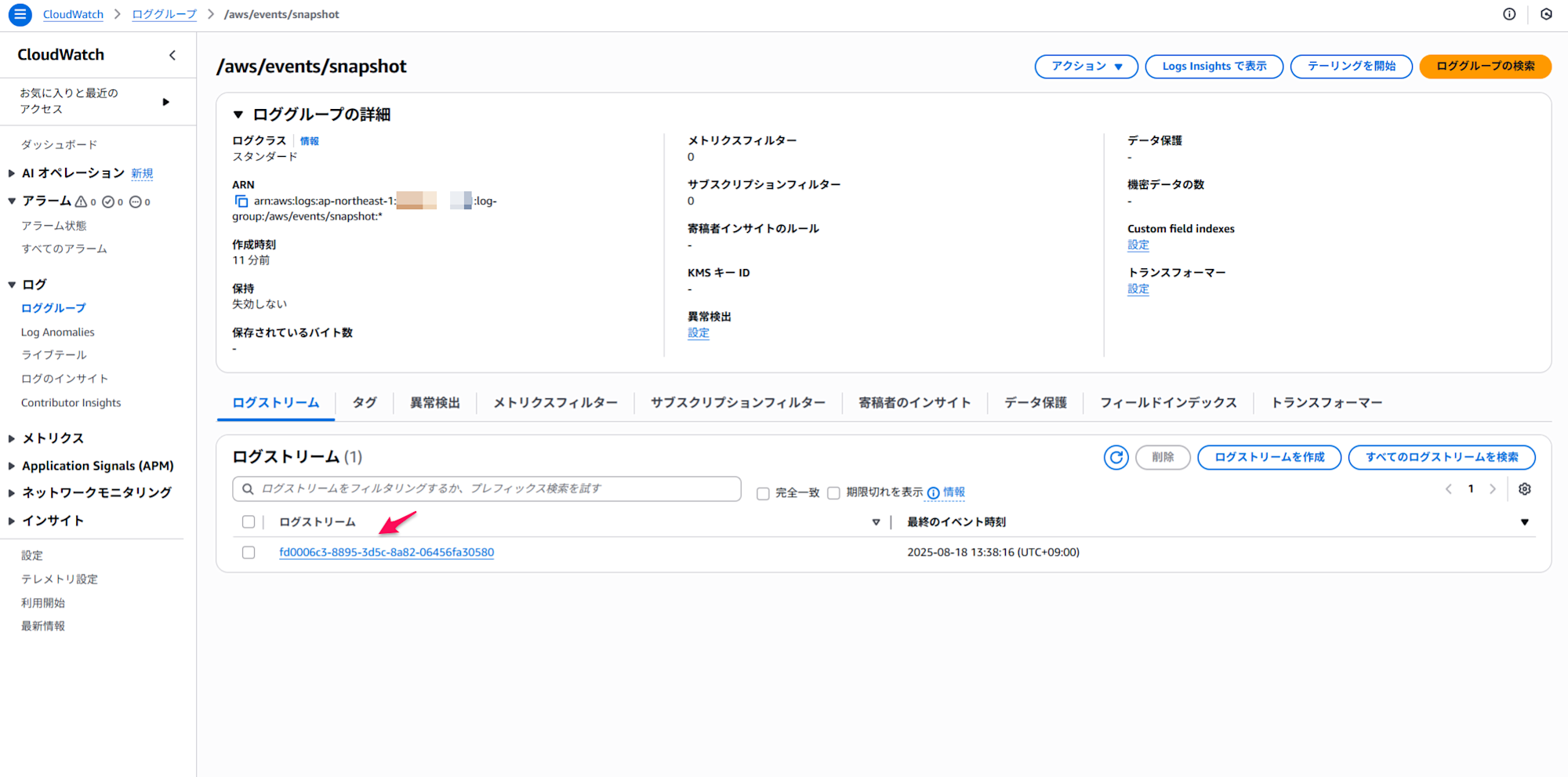Open ダッシュボード in the sidebar
This screenshot has height=777, width=1568.
pyautogui.click(x=60, y=145)
